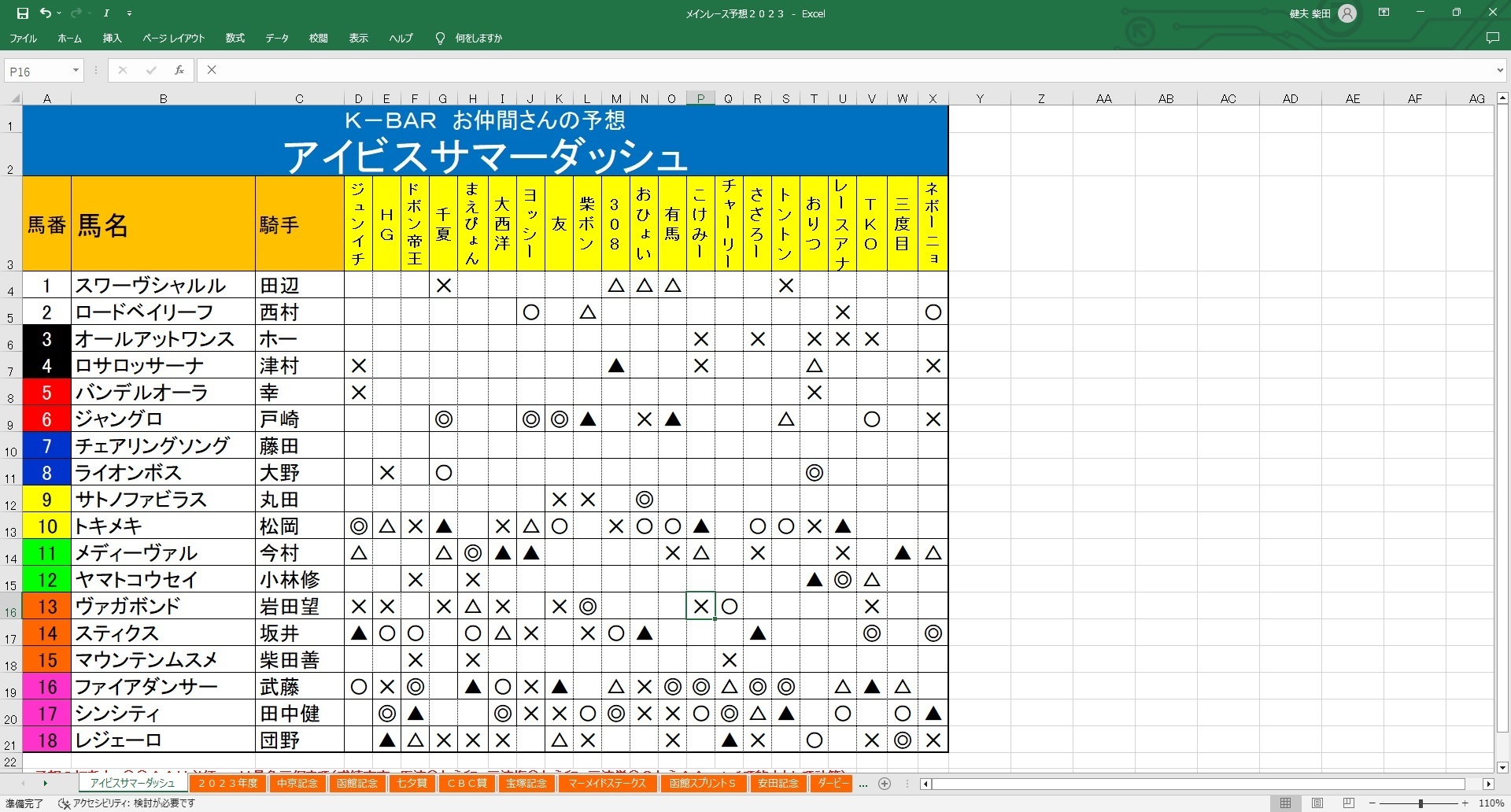Image resolution: width=1511 pixels, height=812 pixels.
Task: Open the comments speech bubble icon
Action: pos(1492,38)
